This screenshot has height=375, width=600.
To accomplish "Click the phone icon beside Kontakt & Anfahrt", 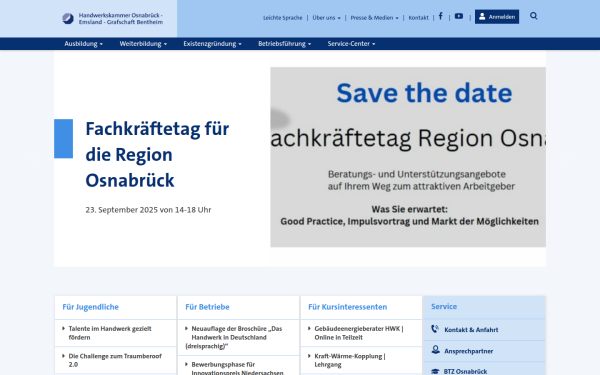I will [435, 329].
